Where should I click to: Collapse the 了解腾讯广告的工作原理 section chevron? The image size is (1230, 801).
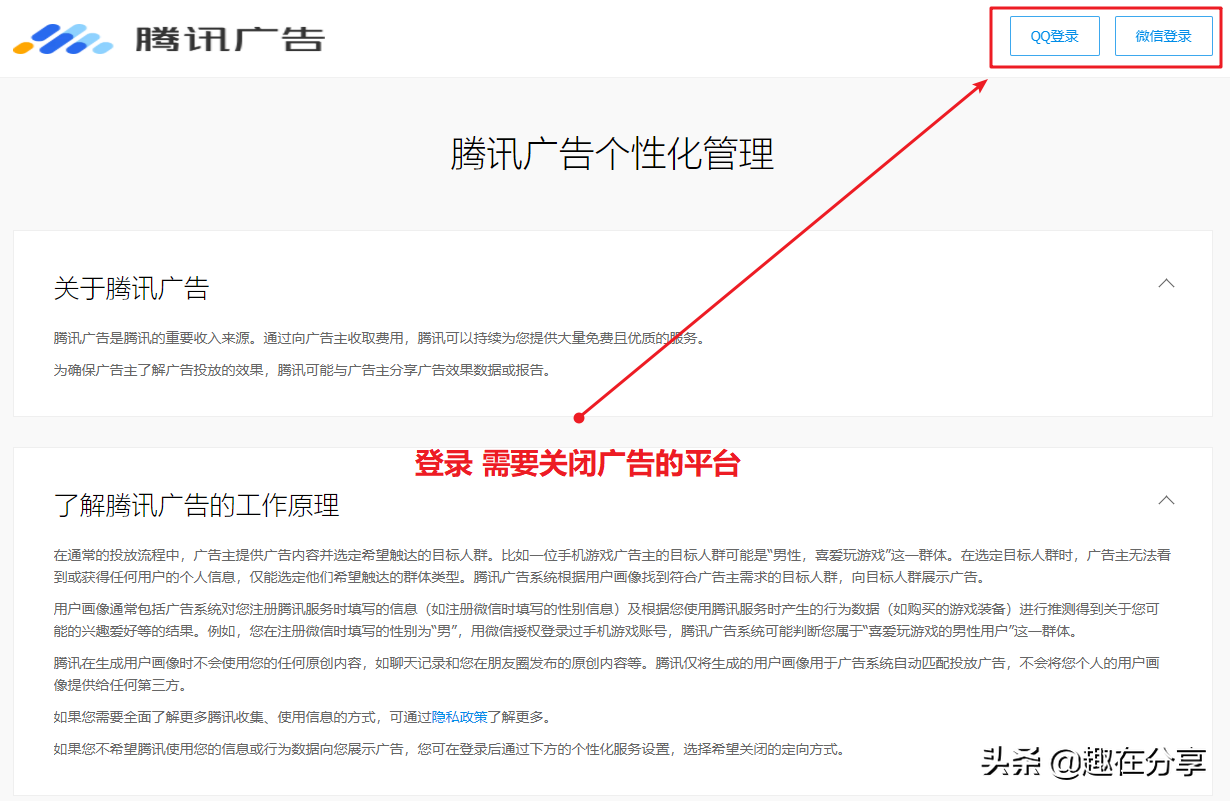tap(1166, 498)
